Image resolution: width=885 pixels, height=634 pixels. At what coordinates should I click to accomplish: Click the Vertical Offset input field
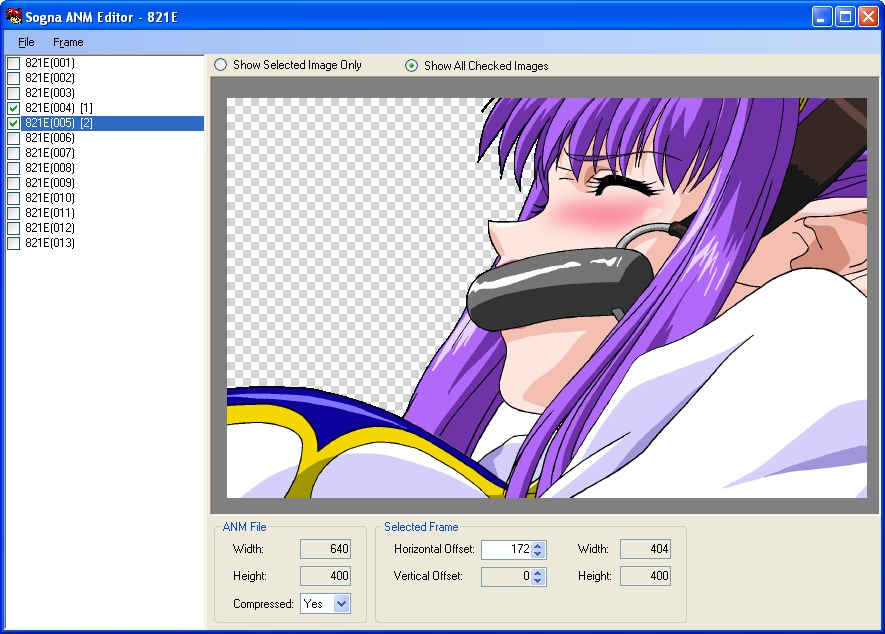[x=506, y=576]
